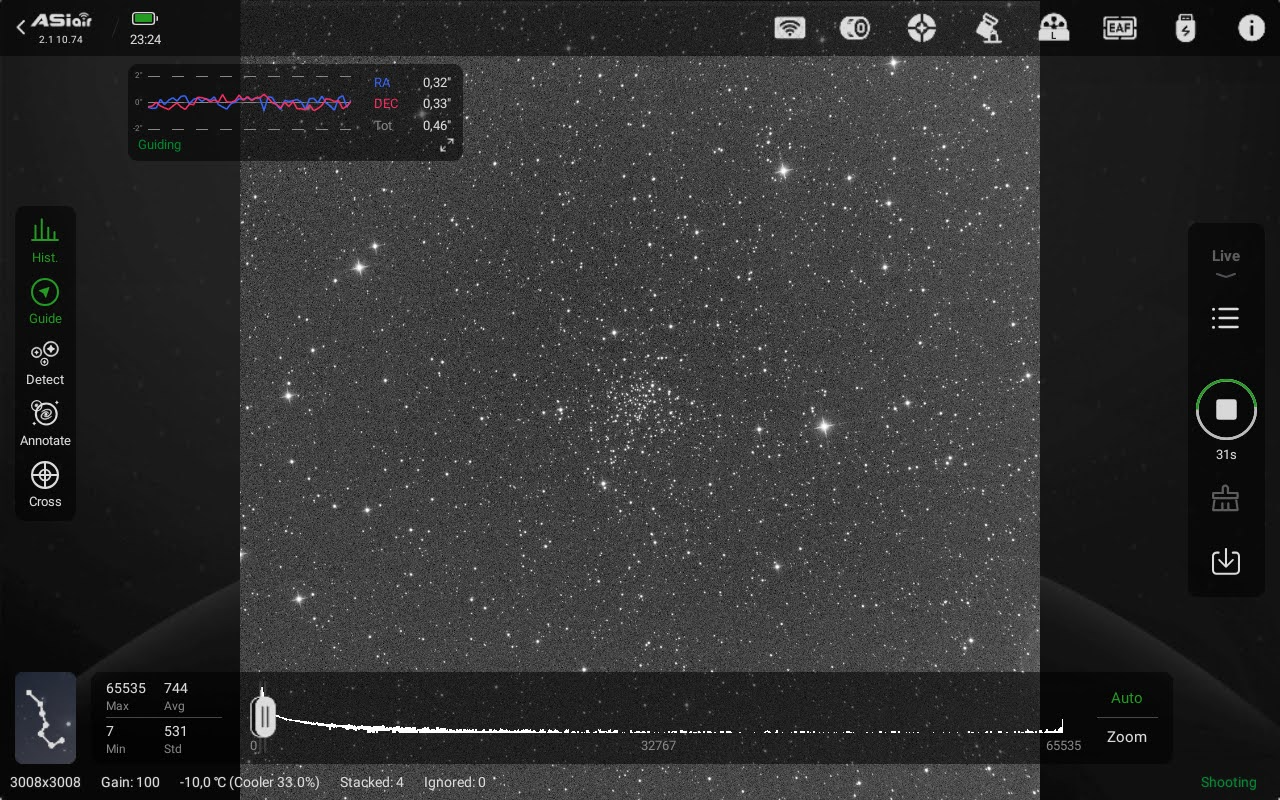The width and height of the screenshot is (1280, 800).
Task: Toggle the Cross crosshair overlay
Action: [45, 484]
